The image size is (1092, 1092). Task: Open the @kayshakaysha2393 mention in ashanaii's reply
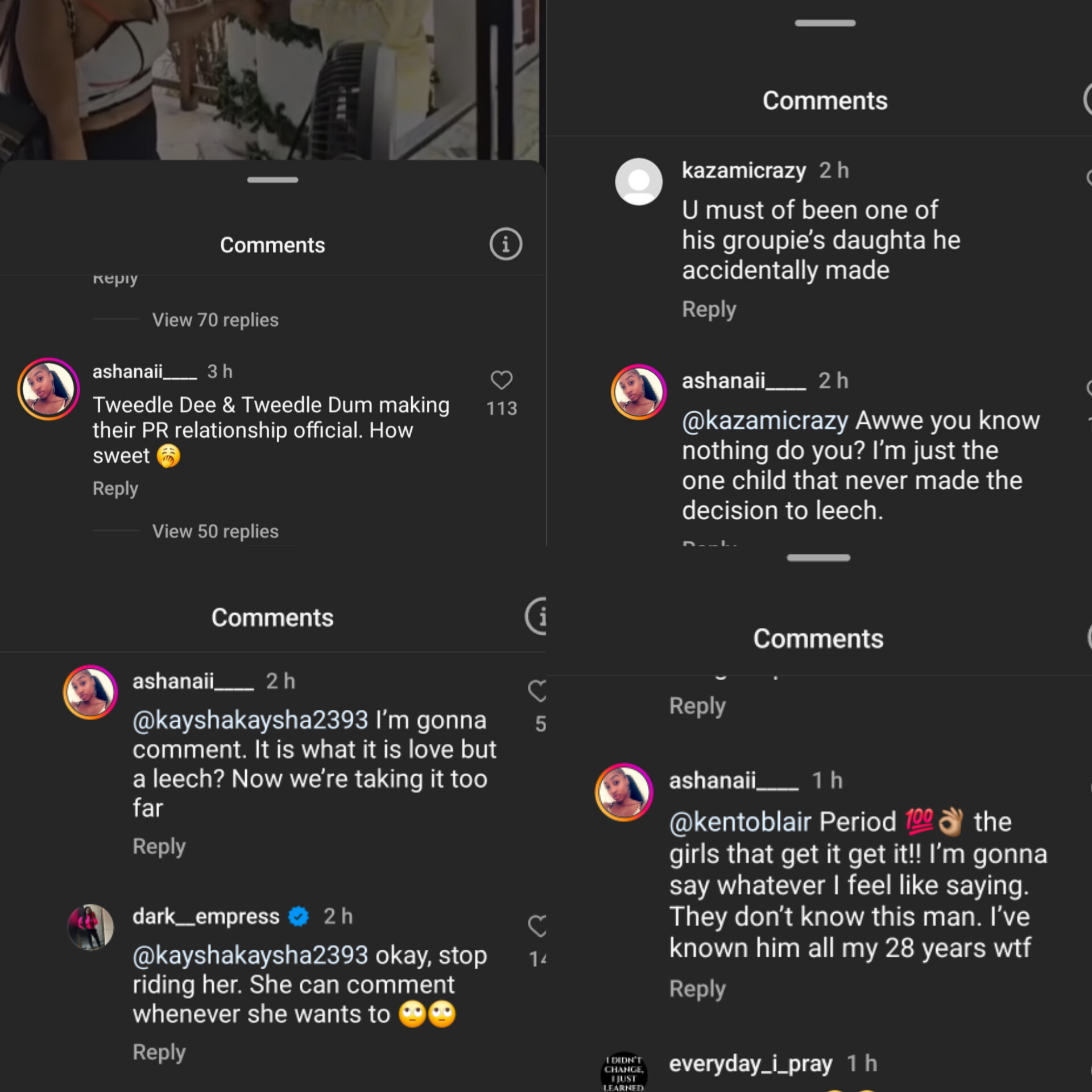[250, 721]
